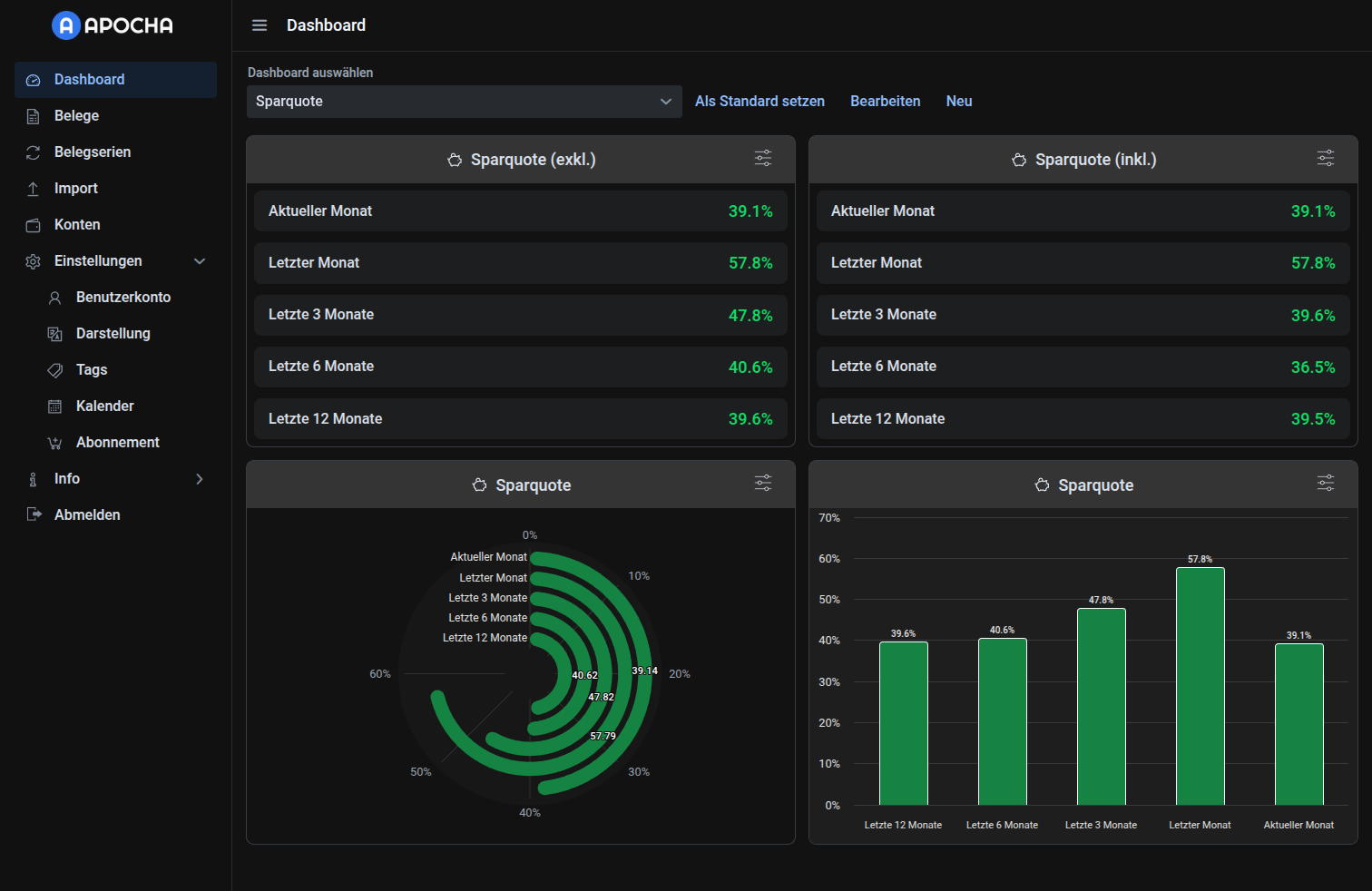1372x891 pixels.
Task: Open the Kalender calendar icon
Action: (54, 406)
